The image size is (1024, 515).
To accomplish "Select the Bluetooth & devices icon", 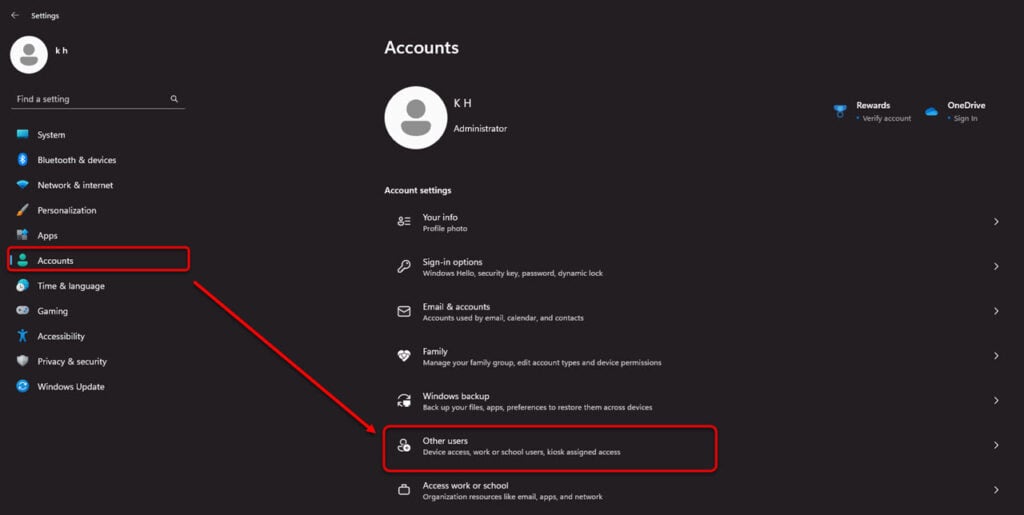I will click(23, 160).
